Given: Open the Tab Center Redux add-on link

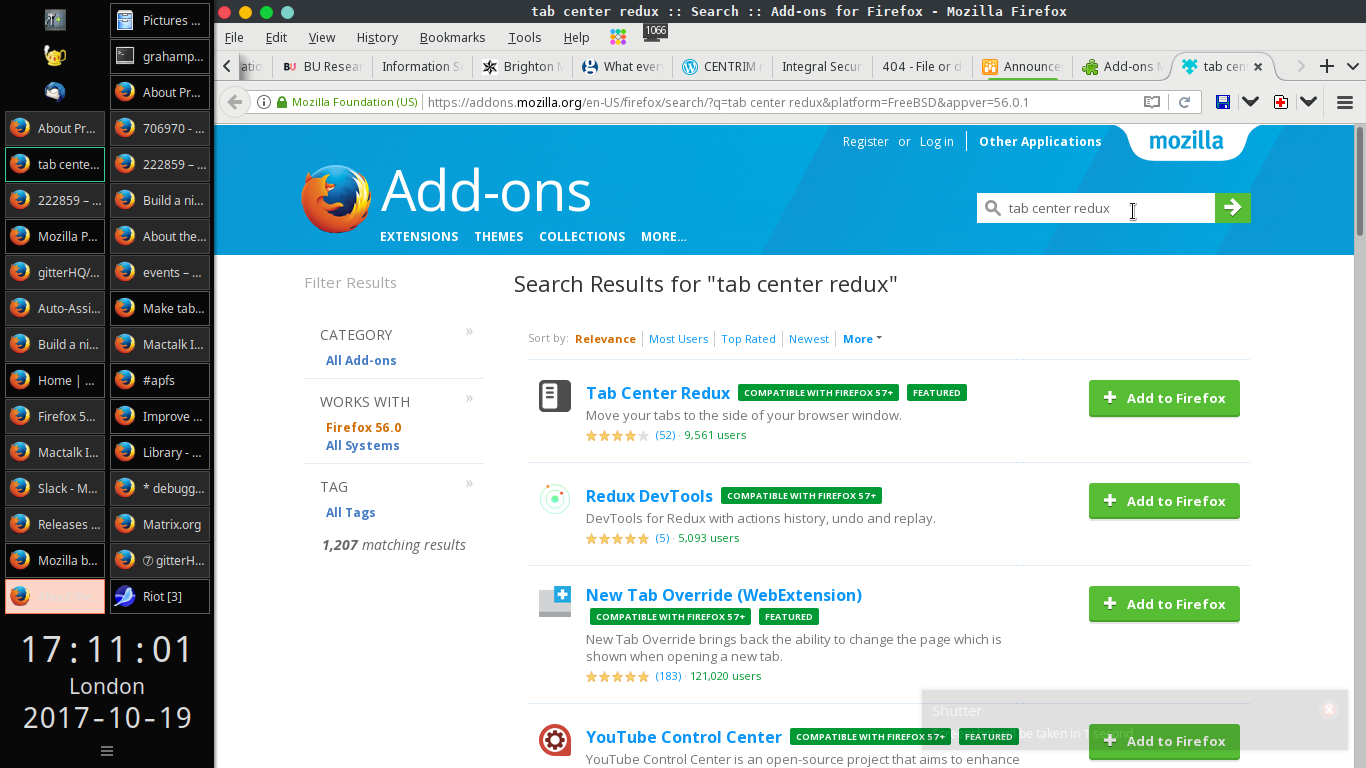Looking at the screenshot, I should click(658, 393).
